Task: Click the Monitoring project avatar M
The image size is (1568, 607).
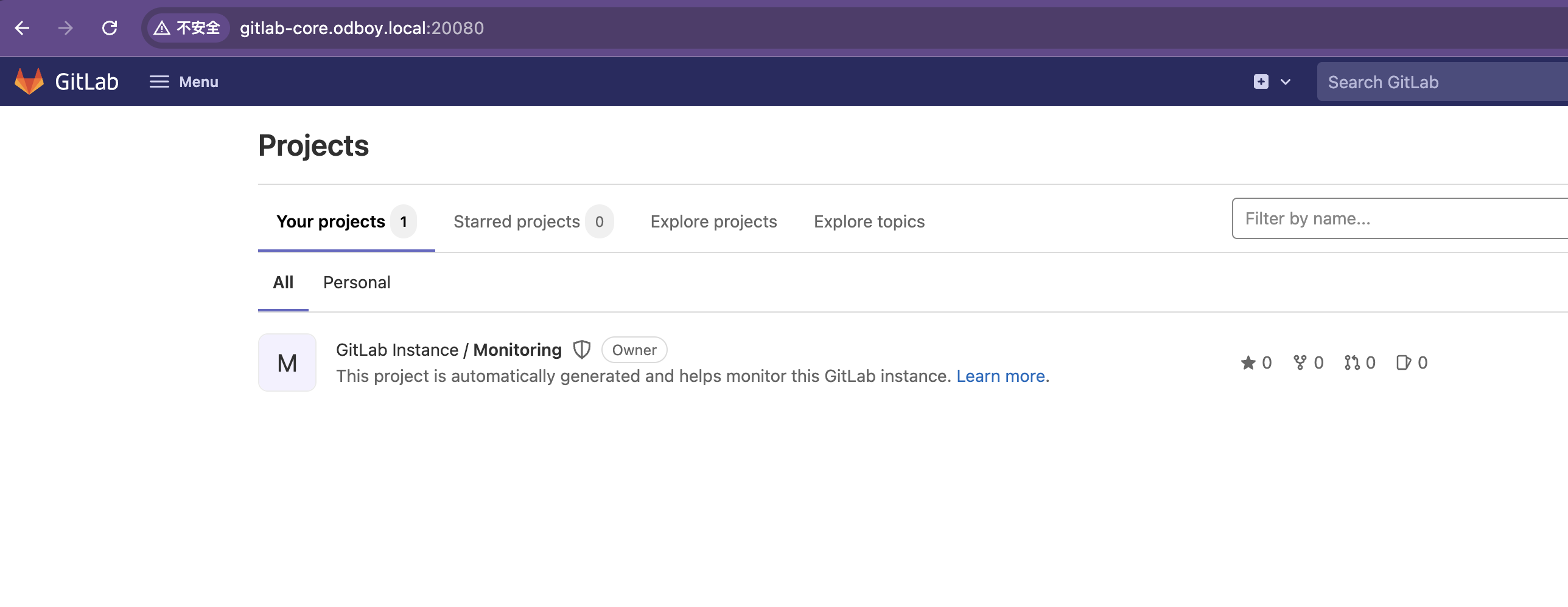Action: click(287, 362)
